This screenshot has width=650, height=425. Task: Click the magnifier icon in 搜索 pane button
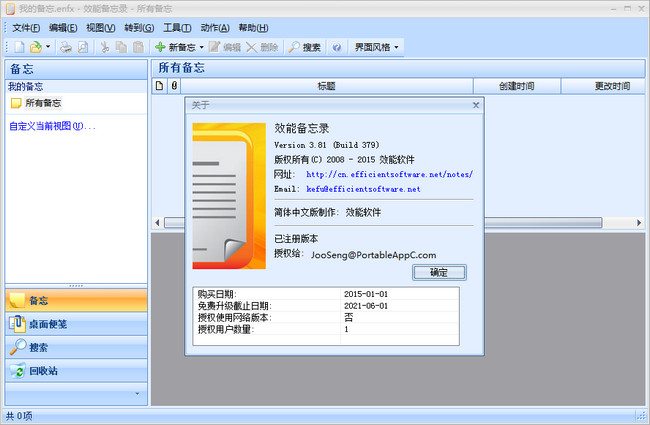(x=18, y=347)
